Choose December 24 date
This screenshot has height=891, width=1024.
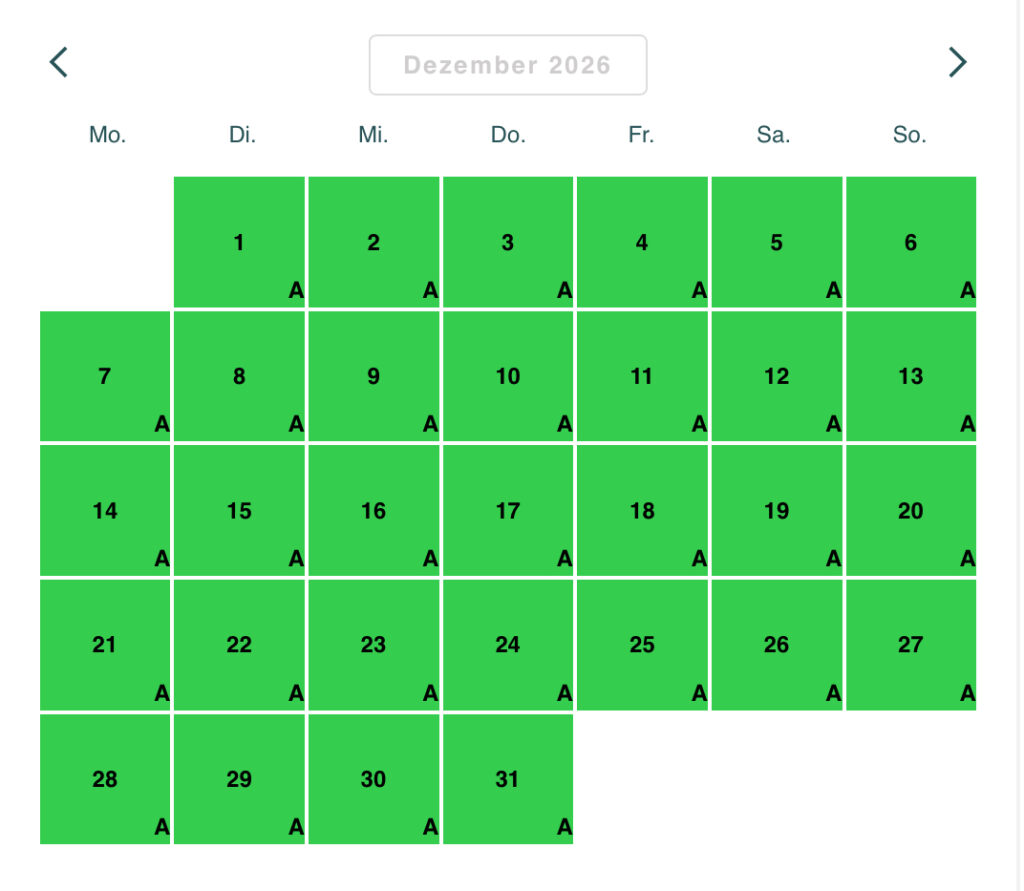pos(508,644)
